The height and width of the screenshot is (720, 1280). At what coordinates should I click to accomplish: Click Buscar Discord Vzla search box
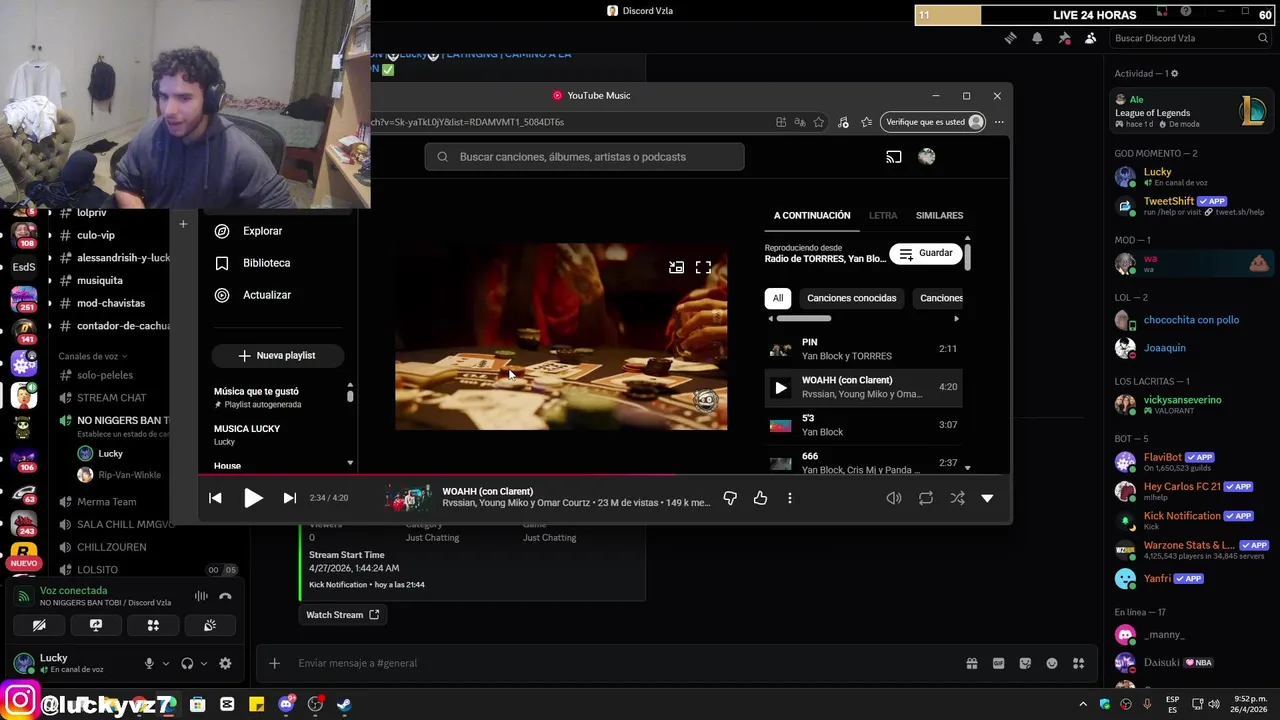(1190, 38)
